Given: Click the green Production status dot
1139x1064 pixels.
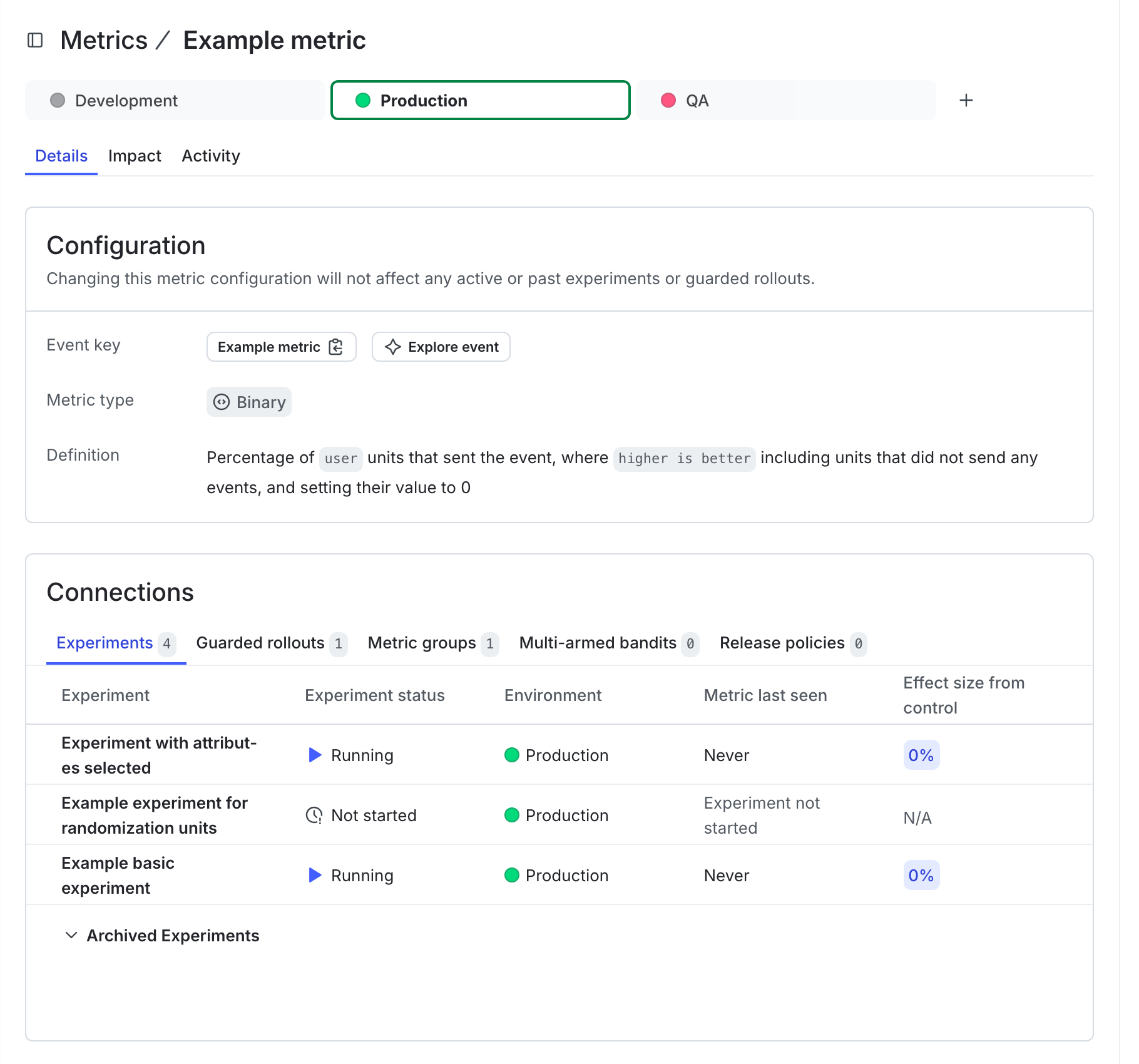Looking at the screenshot, I should pos(513,755).
